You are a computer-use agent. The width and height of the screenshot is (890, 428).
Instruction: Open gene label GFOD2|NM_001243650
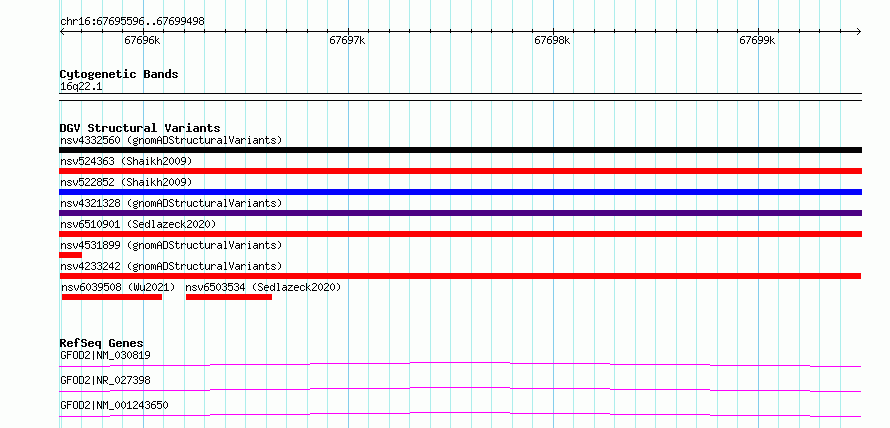114,405
